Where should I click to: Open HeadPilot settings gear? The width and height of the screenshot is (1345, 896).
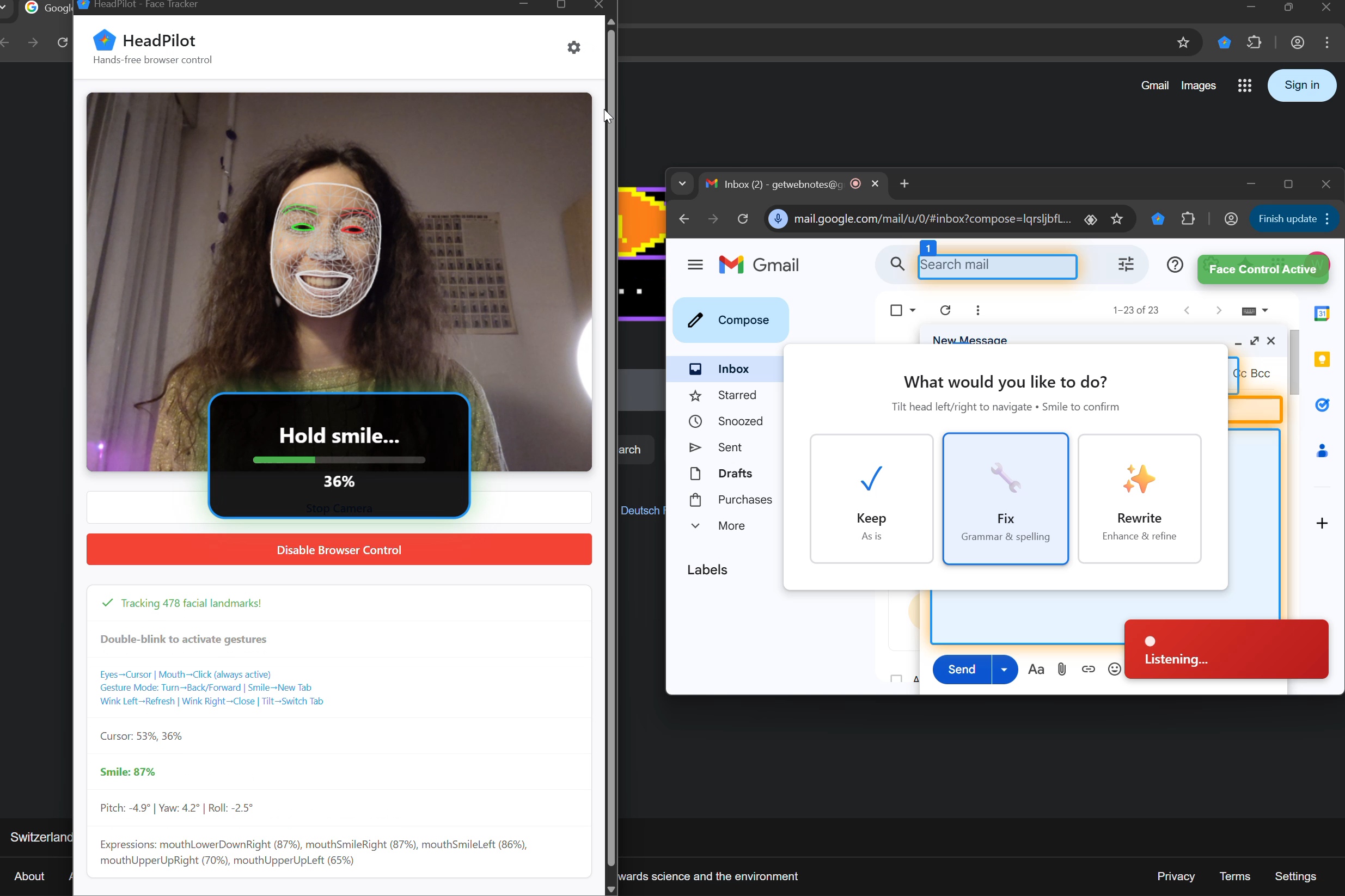(573, 47)
